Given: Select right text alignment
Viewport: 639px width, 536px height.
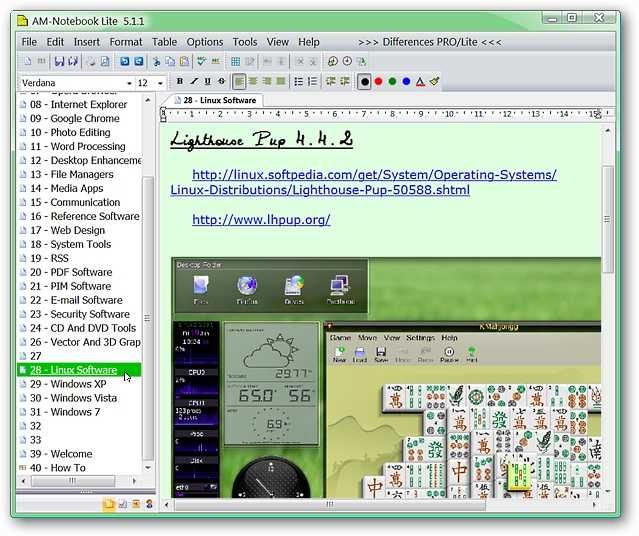Looking at the screenshot, I should 267,82.
